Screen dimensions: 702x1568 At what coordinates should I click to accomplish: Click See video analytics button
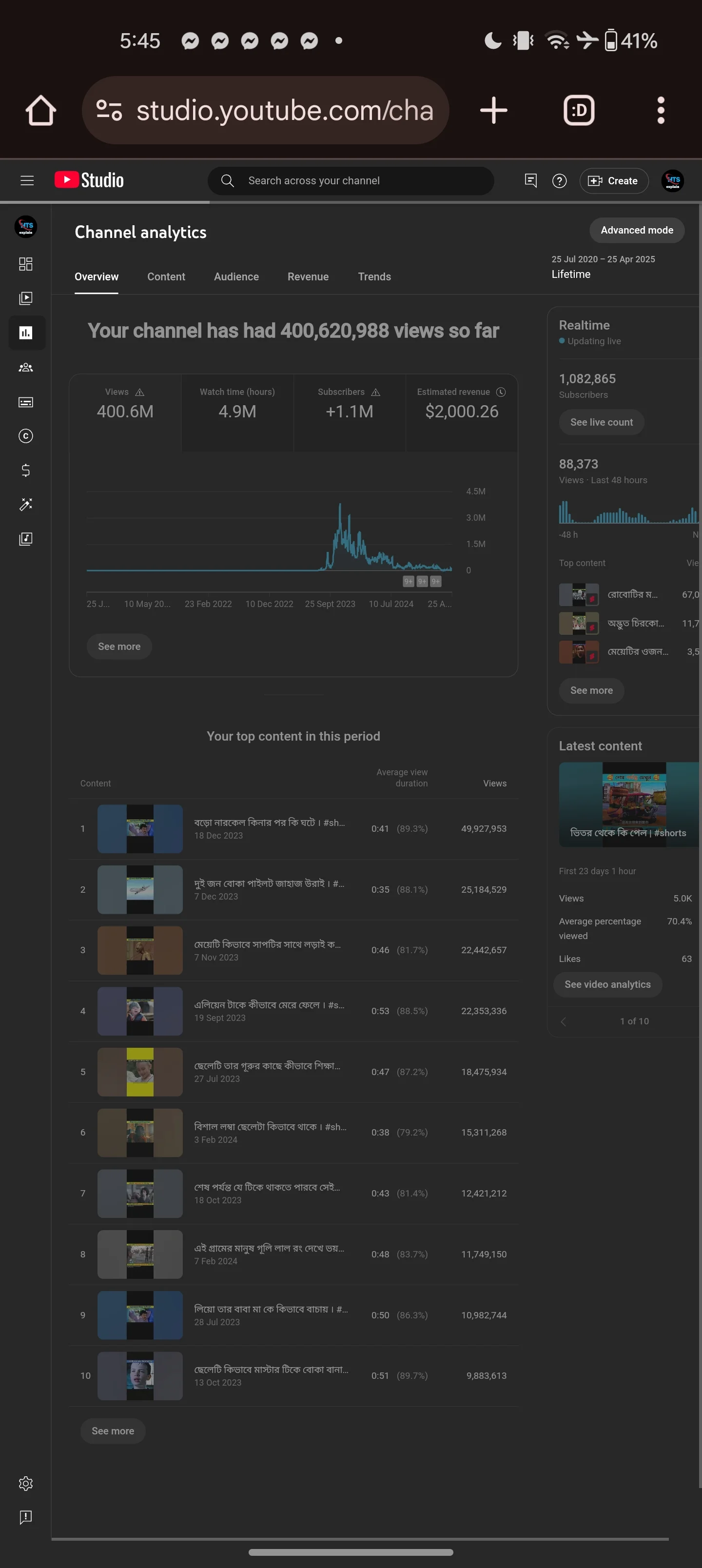(607, 984)
